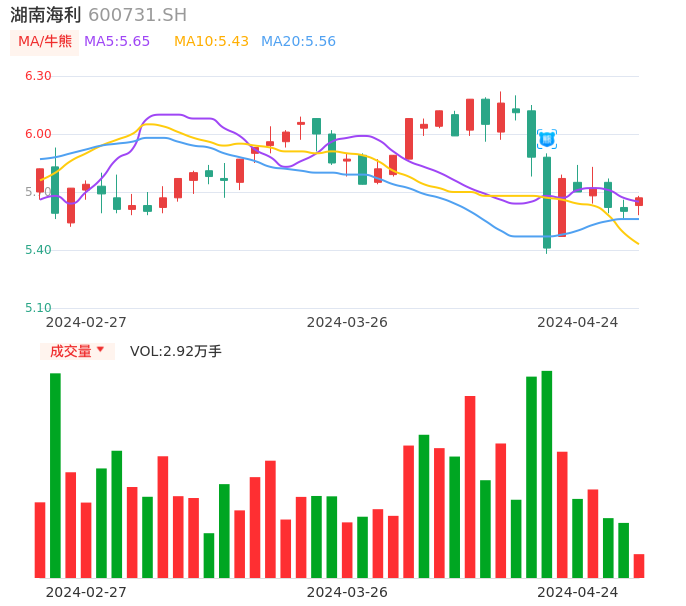Click the 6.30 price axis label
Image resolution: width=686 pixels, height=606 pixels.
point(38,76)
